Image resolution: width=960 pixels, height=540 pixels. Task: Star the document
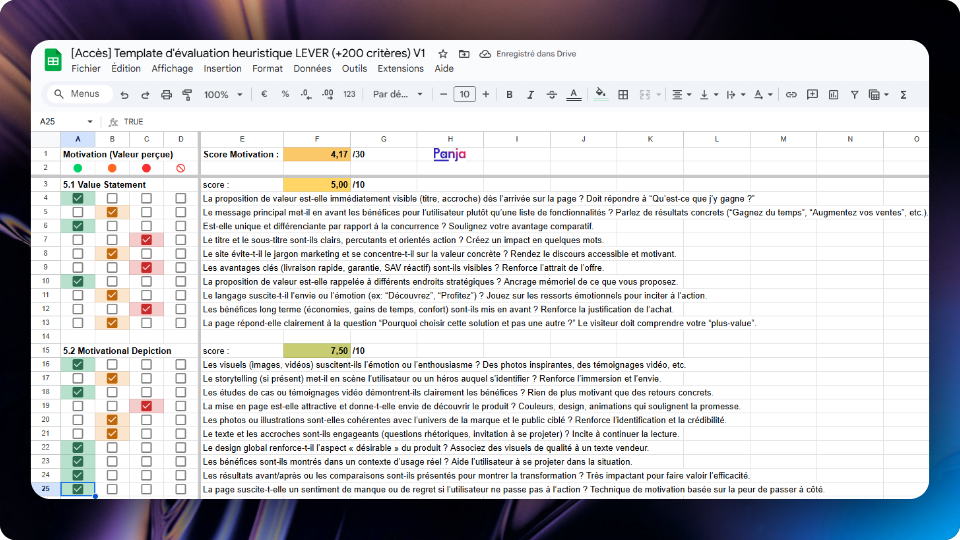pyautogui.click(x=443, y=54)
